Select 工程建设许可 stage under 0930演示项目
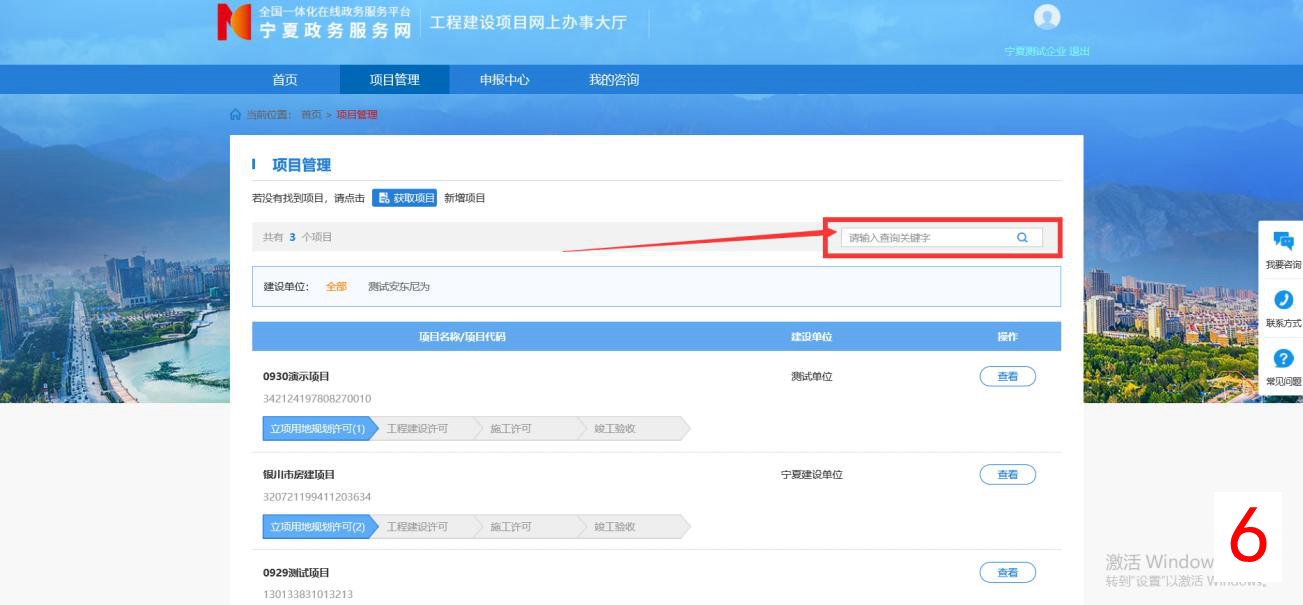Image resolution: width=1303 pixels, height=605 pixels. (x=418, y=429)
